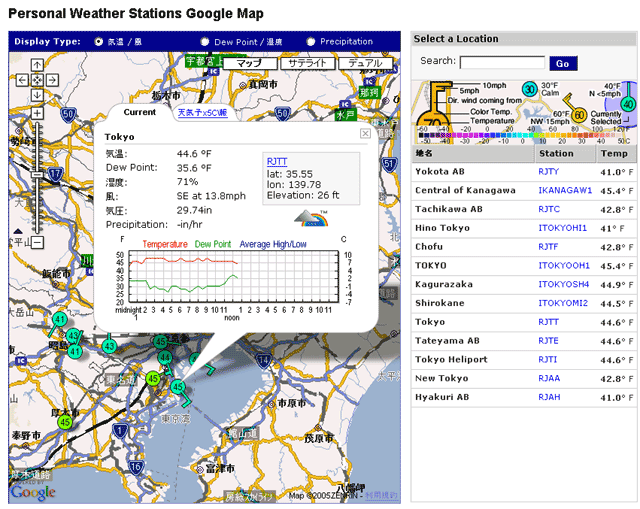640x509 pixels.
Task: Select Tokyo Heliport row name
Action: [x=451, y=359]
